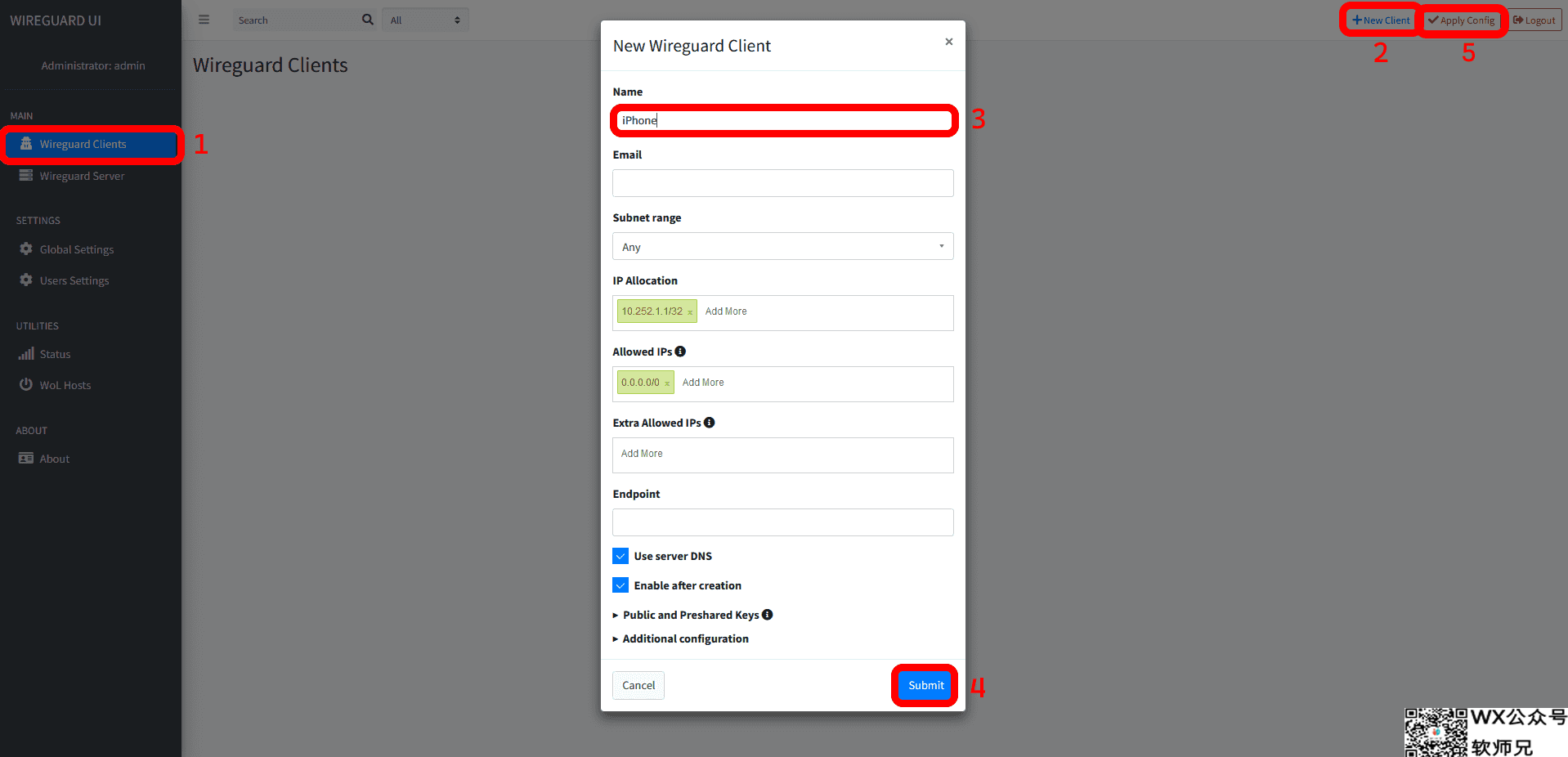Remove the 10.252.1.1/32 IP tag
The image size is (1568, 757).
pos(690,312)
